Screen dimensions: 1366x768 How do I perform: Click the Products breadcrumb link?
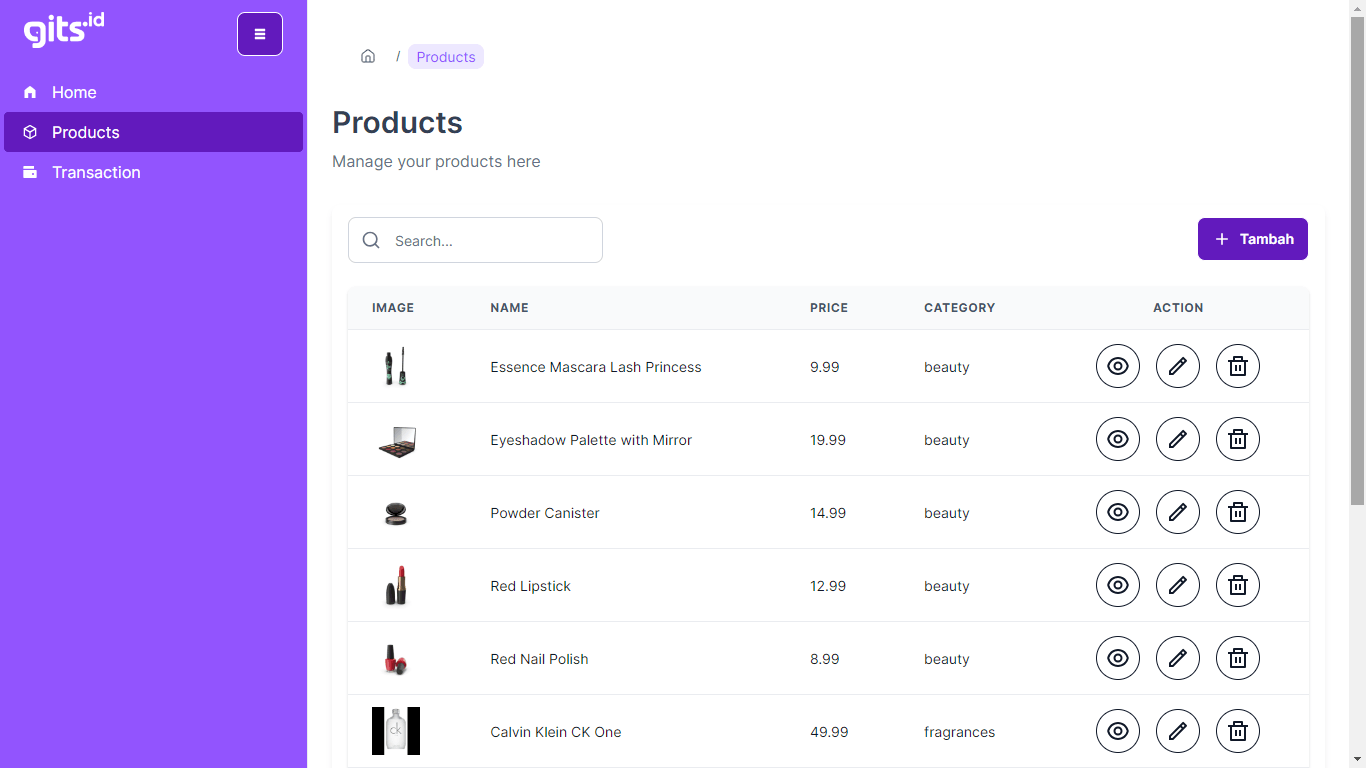click(x=446, y=57)
